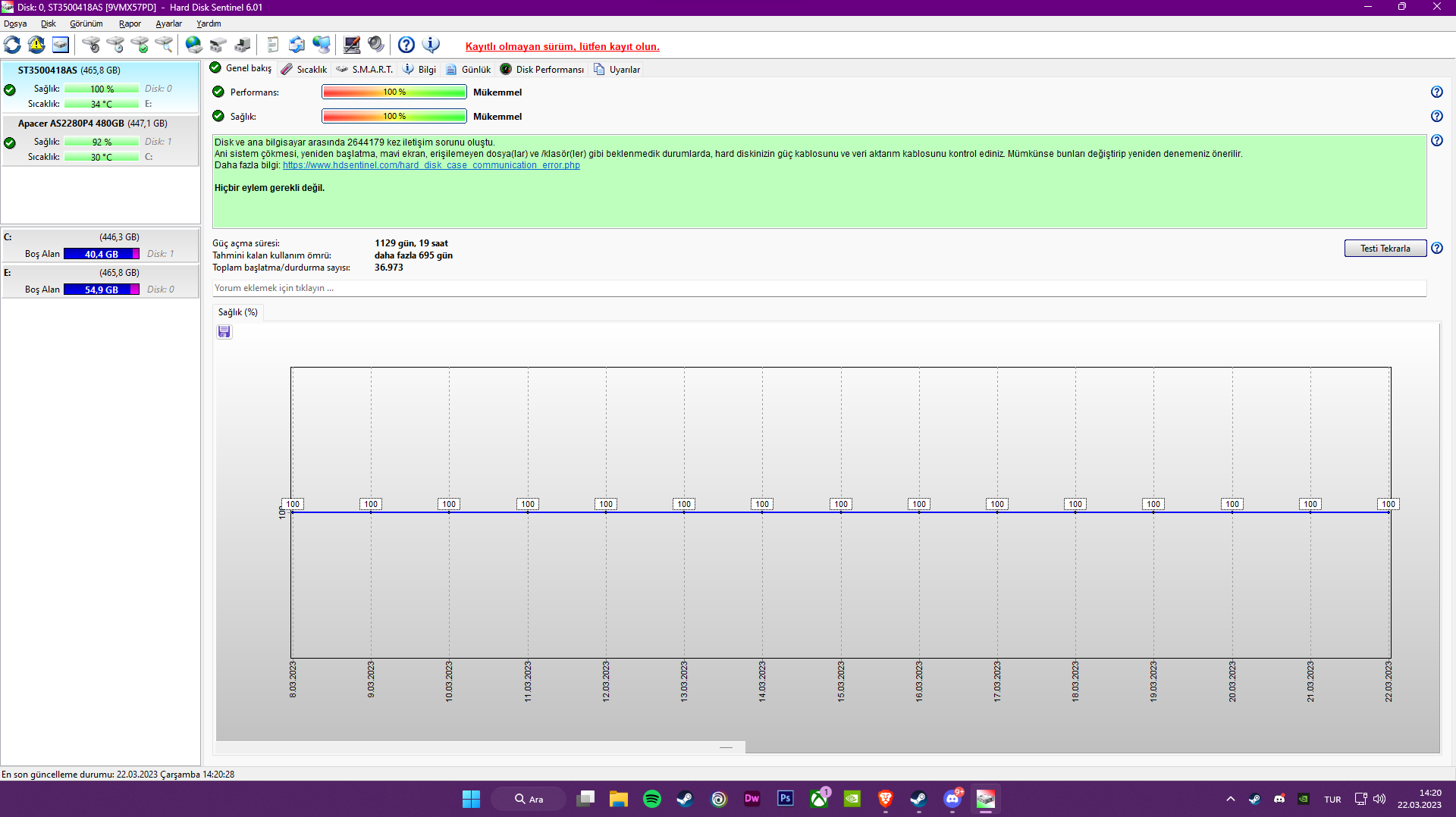The height and width of the screenshot is (817, 1456).
Task: Open the Ayarlar menu
Action: (x=168, y=23)
